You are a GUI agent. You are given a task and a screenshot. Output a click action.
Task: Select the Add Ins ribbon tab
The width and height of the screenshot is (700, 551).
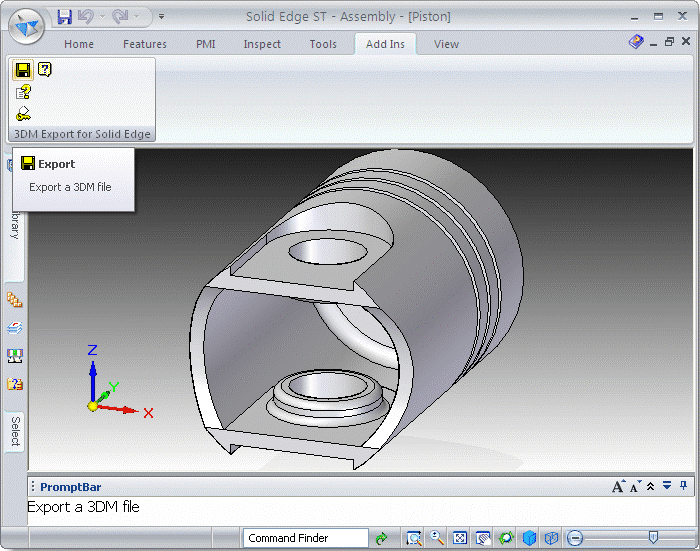385,44
